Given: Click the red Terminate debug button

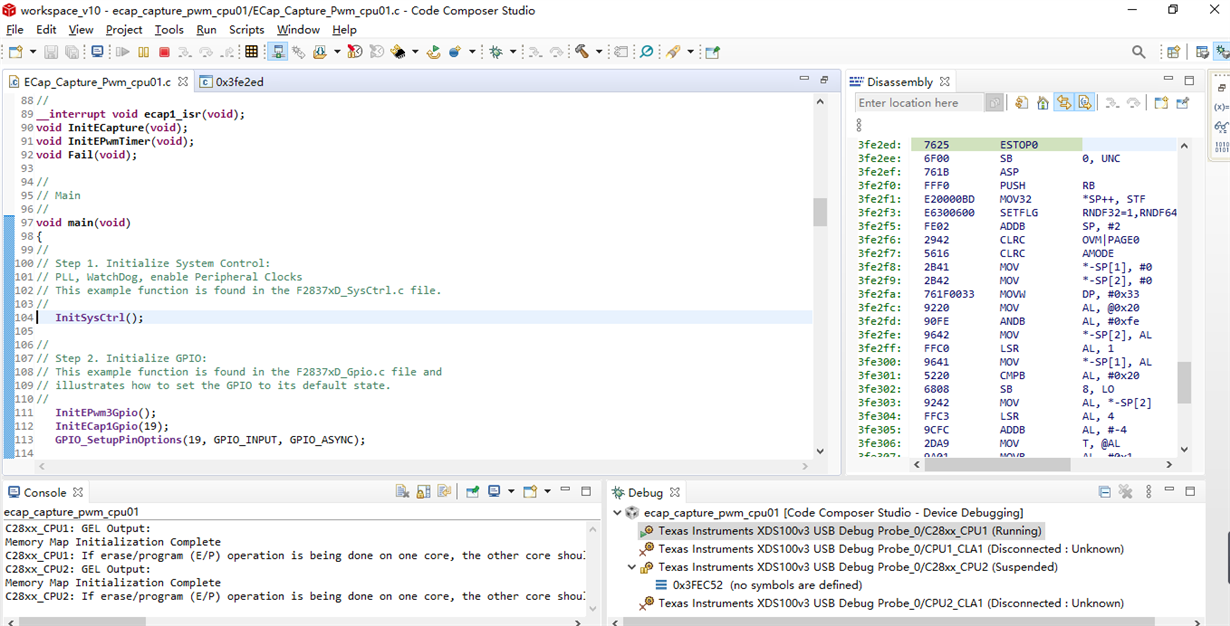Looking at the screenshot, I should coord(164,52).
